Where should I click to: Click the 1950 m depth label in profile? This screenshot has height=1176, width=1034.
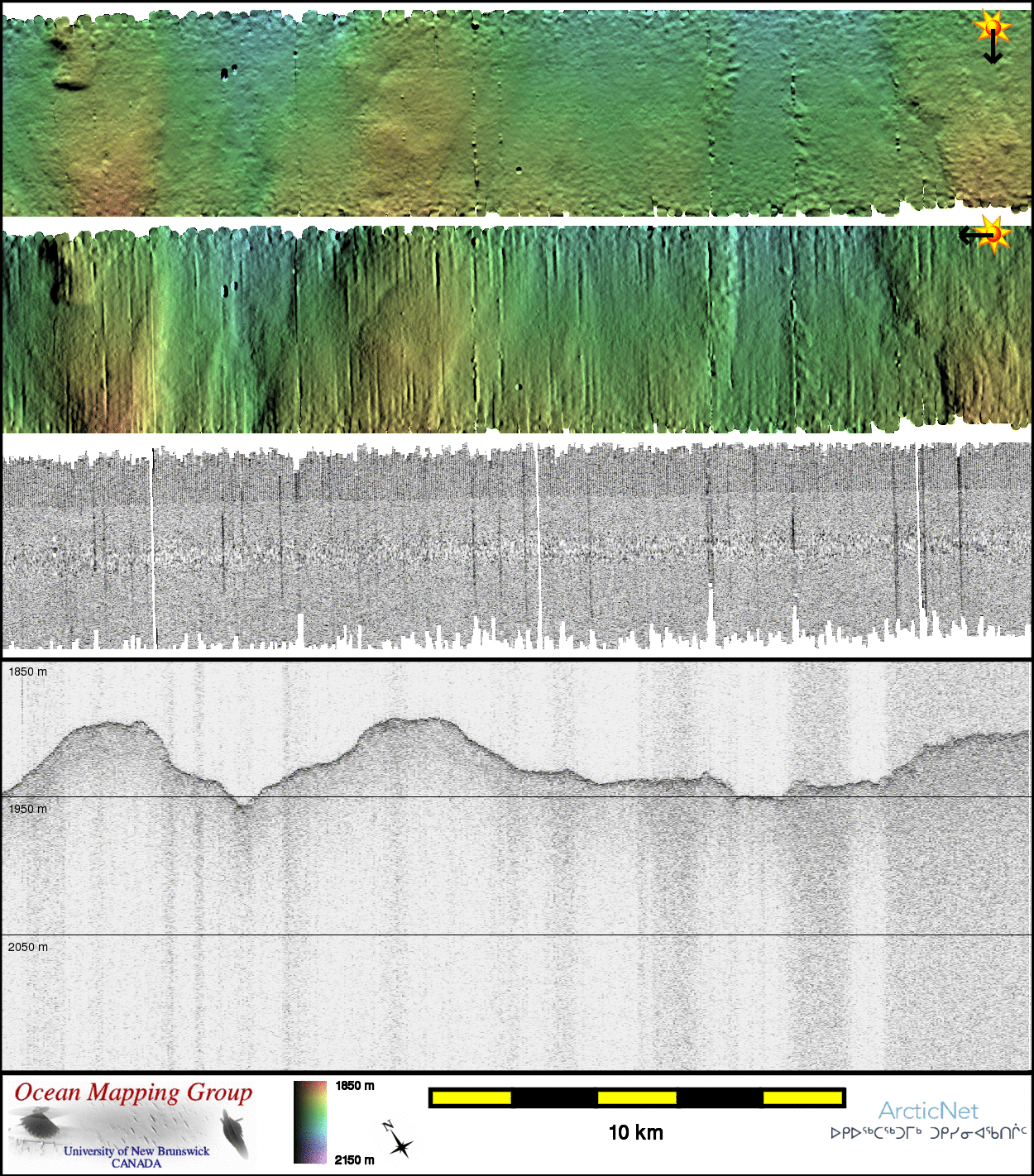pos(28,809)
